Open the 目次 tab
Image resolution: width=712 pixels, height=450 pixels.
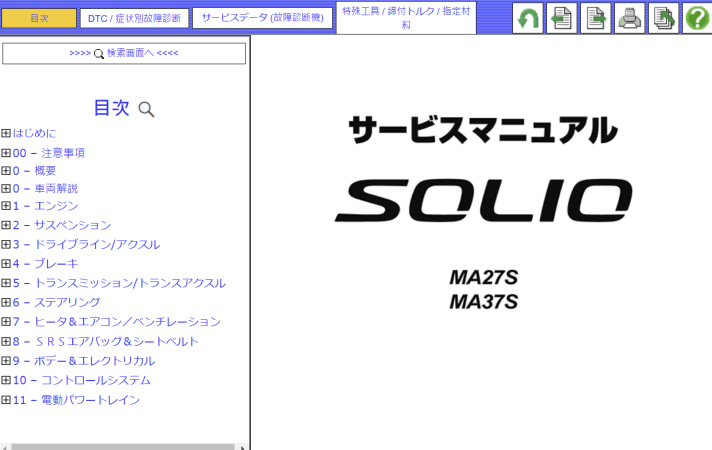(39, 19)
